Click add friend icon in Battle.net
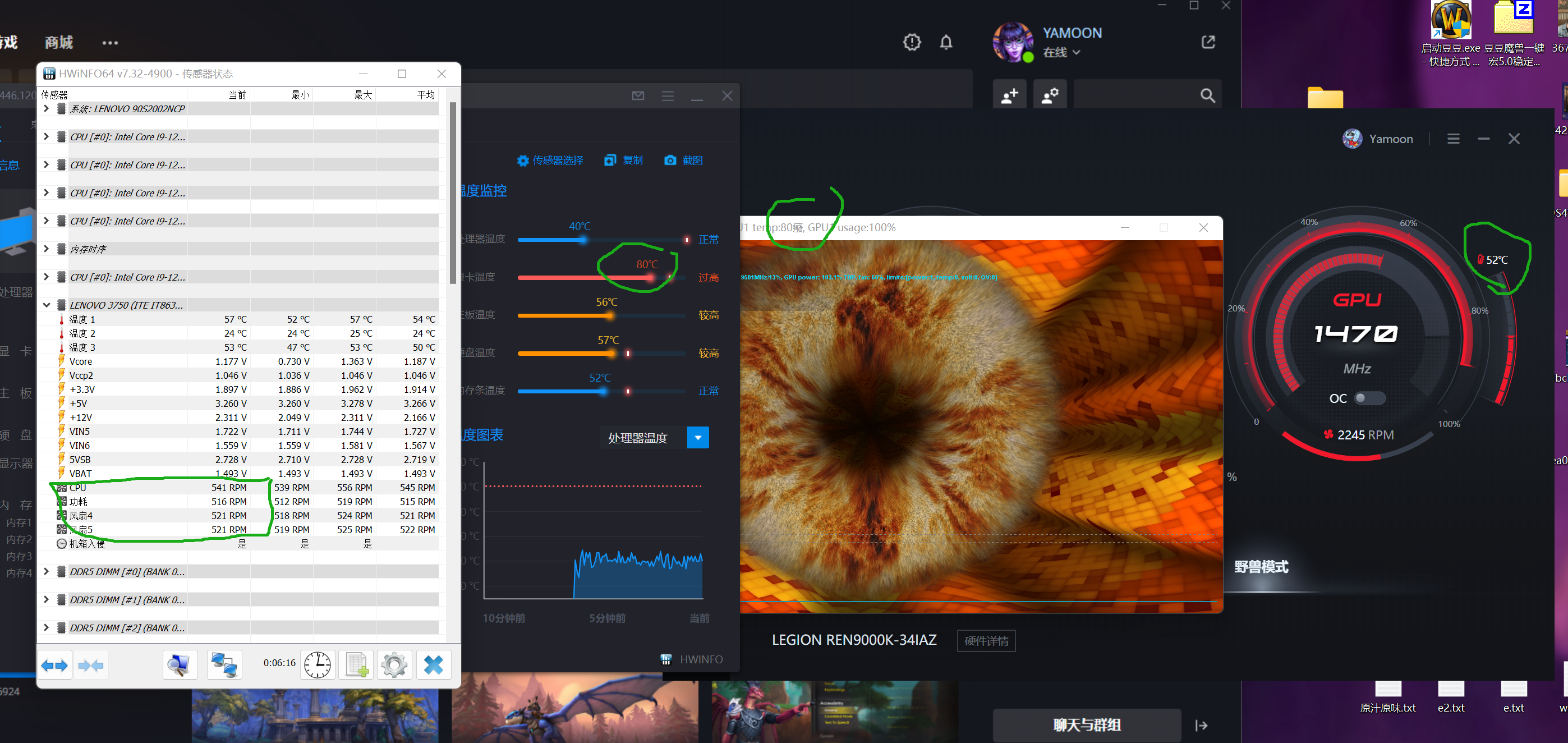Screen dimensions: 1568x743 [x=1009, y=95]
